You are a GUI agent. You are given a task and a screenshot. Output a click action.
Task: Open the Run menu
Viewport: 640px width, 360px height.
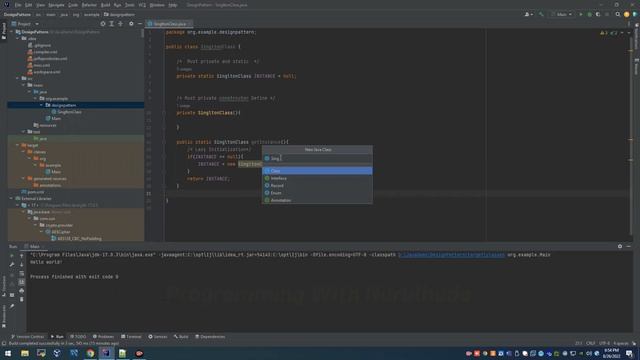coord(118,5)
